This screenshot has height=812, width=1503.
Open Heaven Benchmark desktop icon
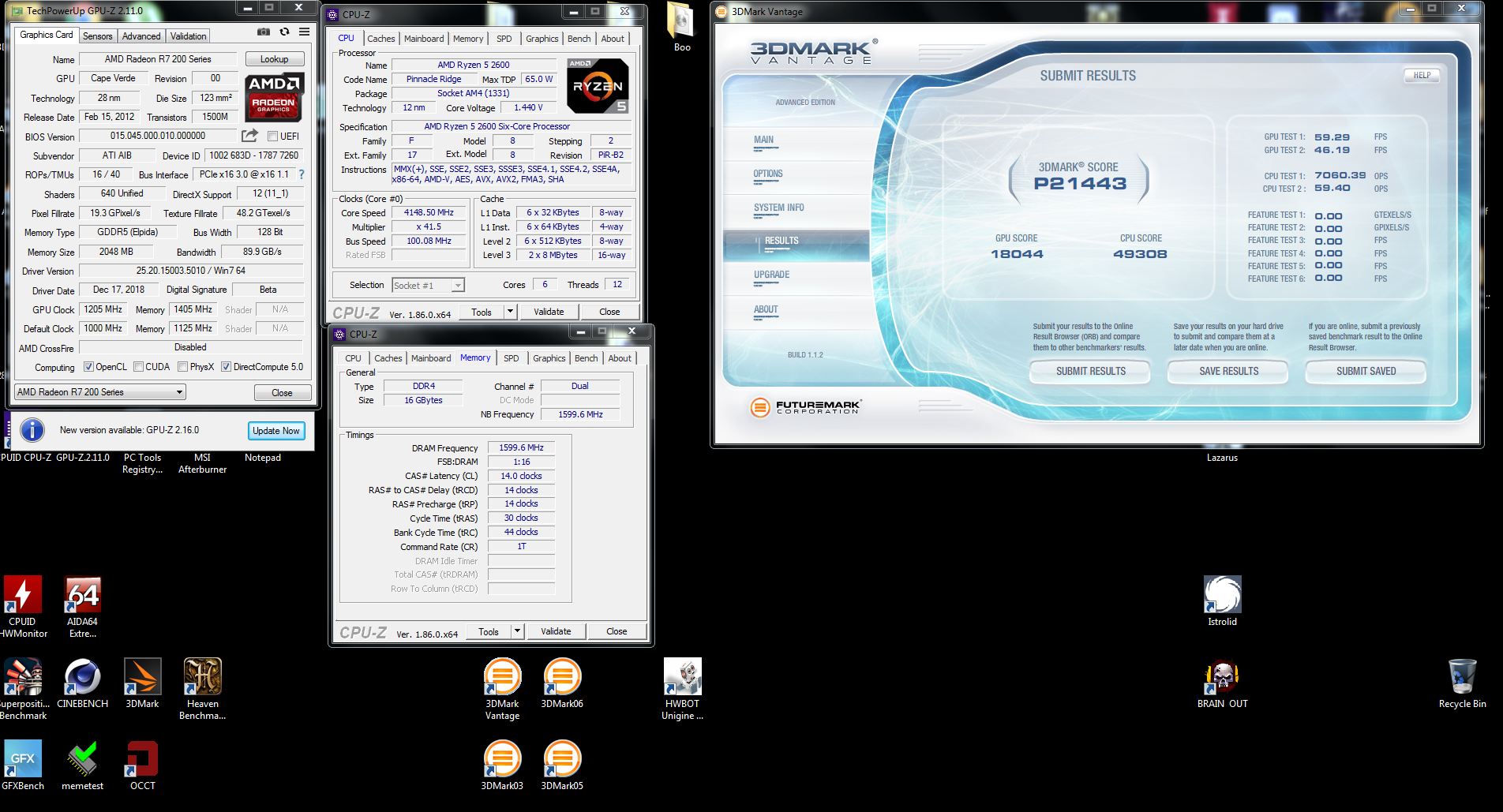(x=203, y=689)
